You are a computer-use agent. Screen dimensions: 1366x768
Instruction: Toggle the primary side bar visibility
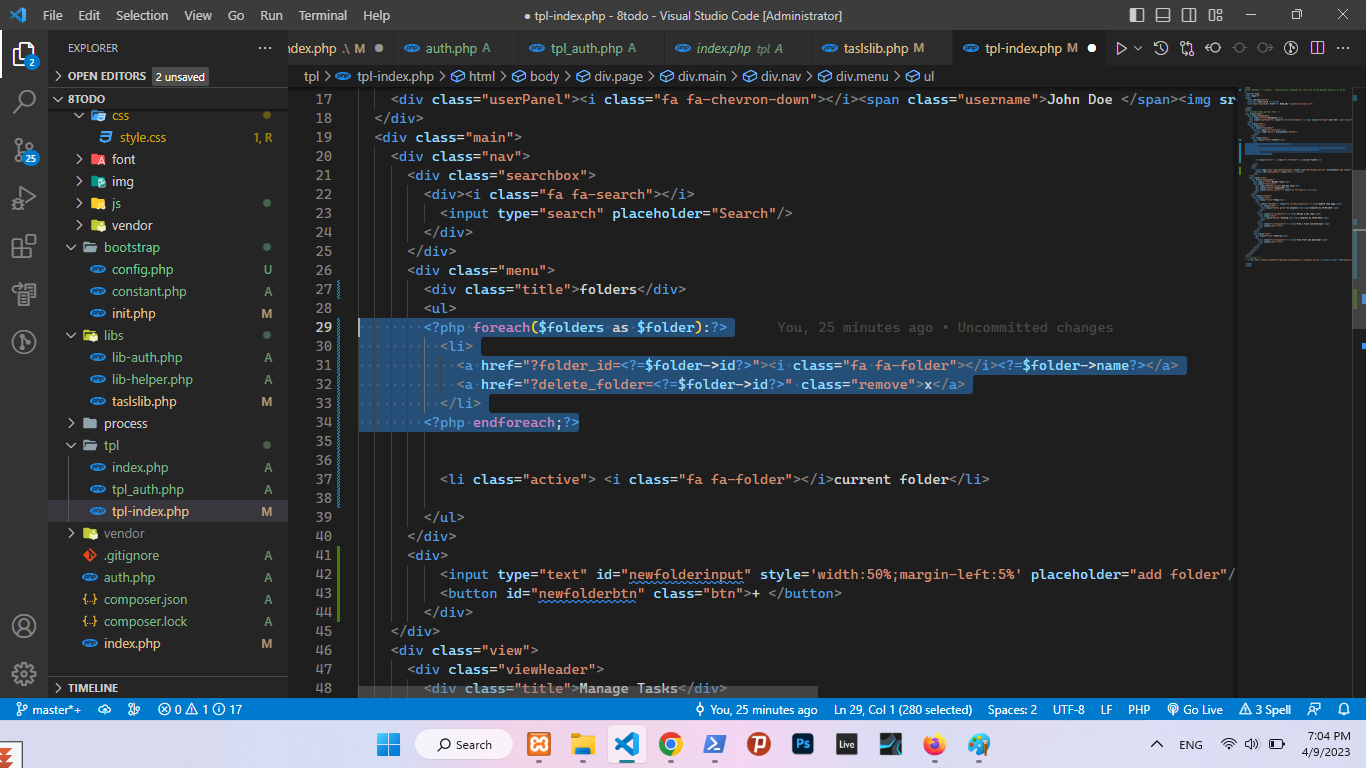(1138, 15)
